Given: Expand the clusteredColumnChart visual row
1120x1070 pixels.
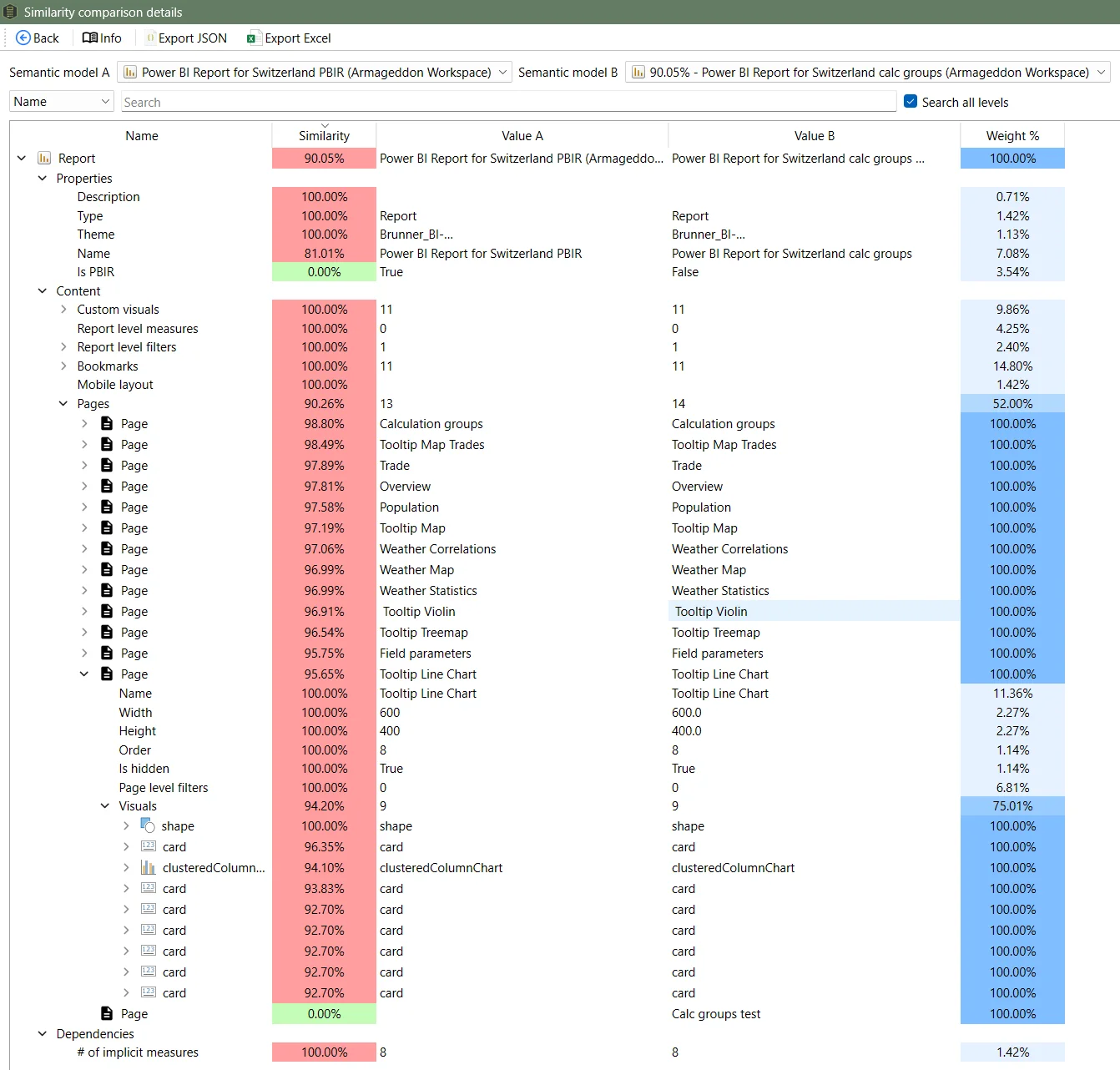Looking at the screenshot, I should pyautogui.click(x=126, y=867).
